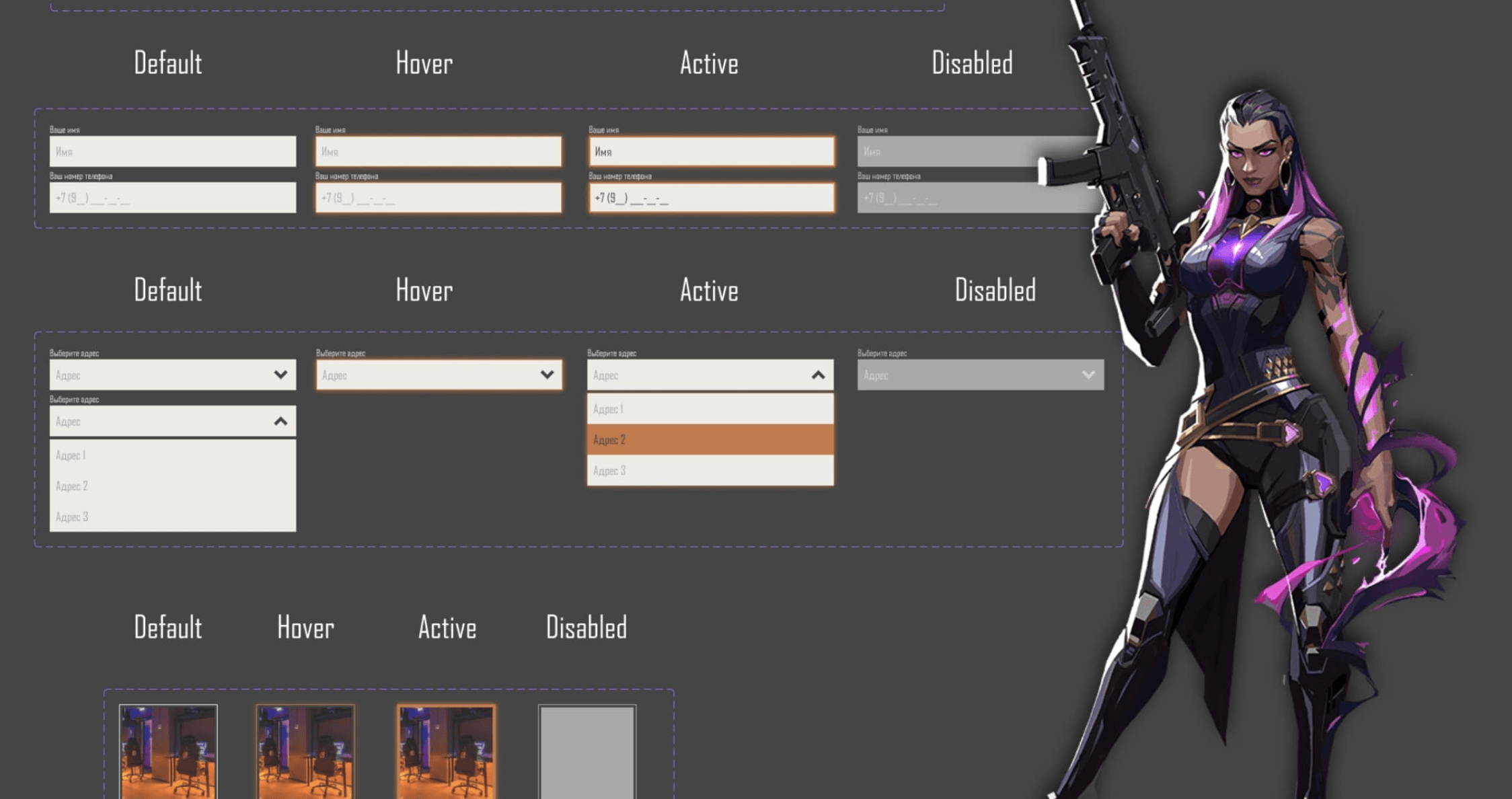The image size is (1512, 799).
Task: Collapse the Active address dropdown chevron
Action: point(818,375)
